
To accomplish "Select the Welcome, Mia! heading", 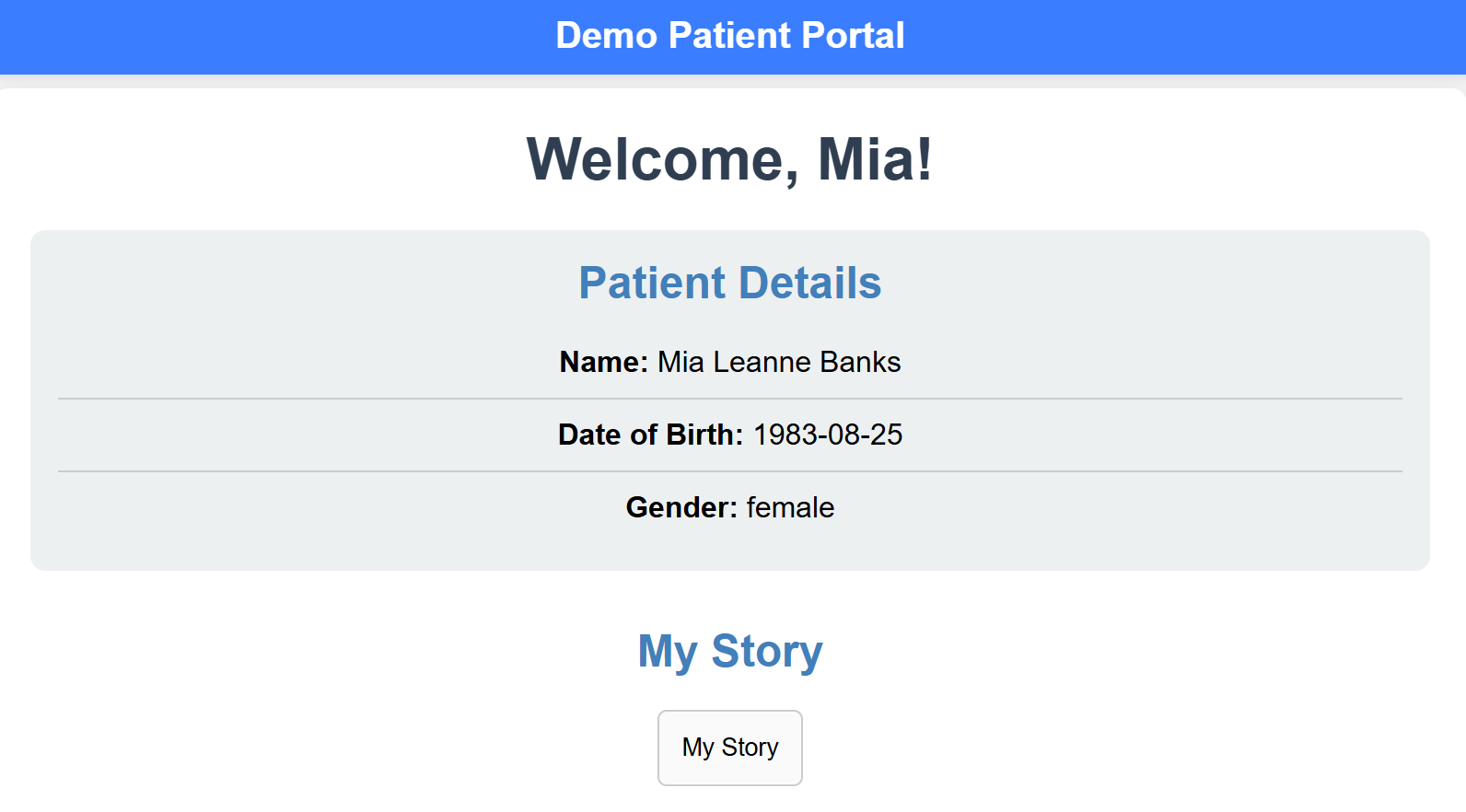I will pyautogui.click(x=729, y=159).
